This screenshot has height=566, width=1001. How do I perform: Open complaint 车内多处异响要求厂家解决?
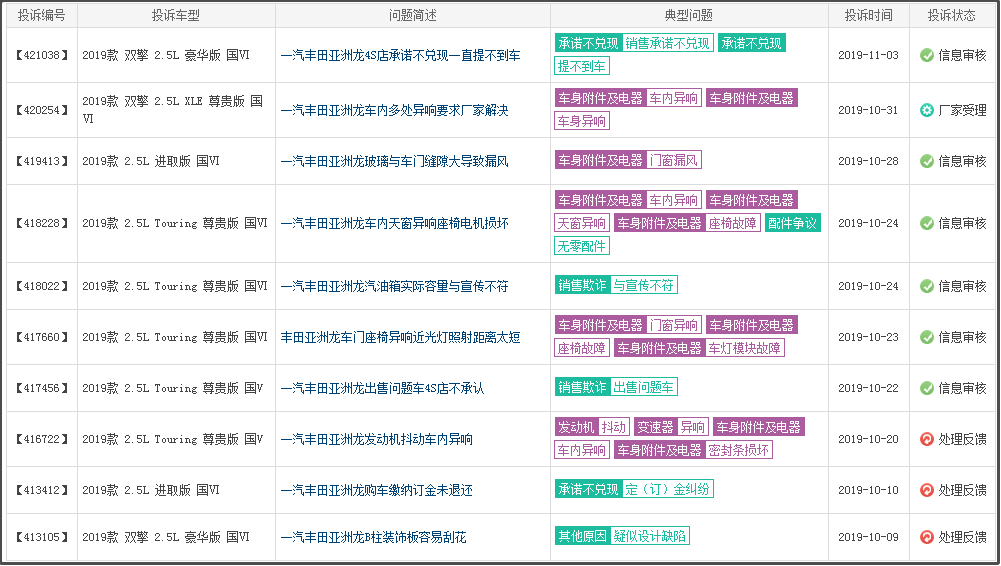click(395, 110)
